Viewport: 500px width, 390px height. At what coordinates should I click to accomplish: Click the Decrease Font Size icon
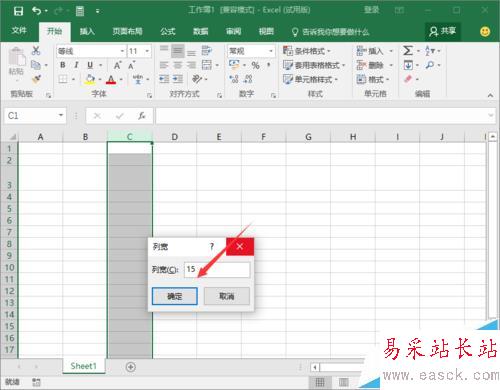coord(132,65)
